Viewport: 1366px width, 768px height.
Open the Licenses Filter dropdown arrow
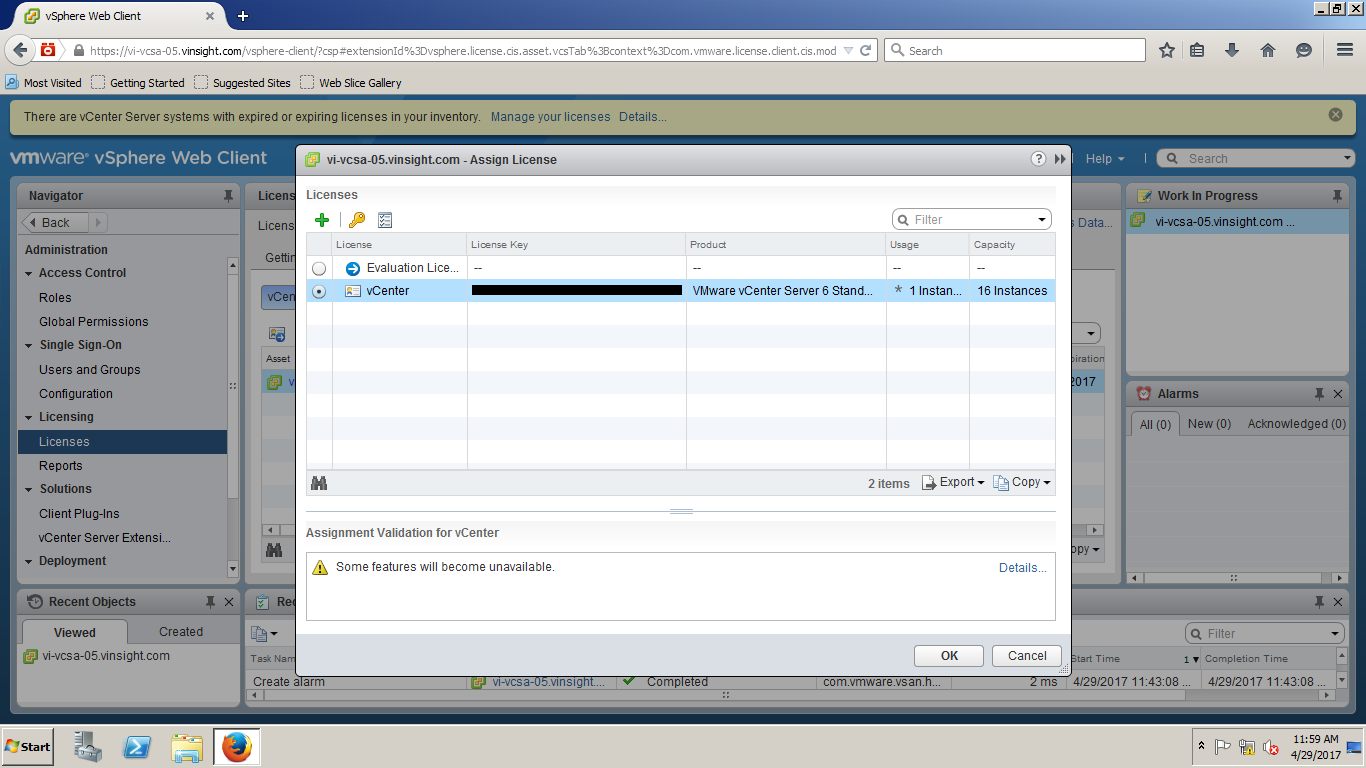coord(1041,220)
